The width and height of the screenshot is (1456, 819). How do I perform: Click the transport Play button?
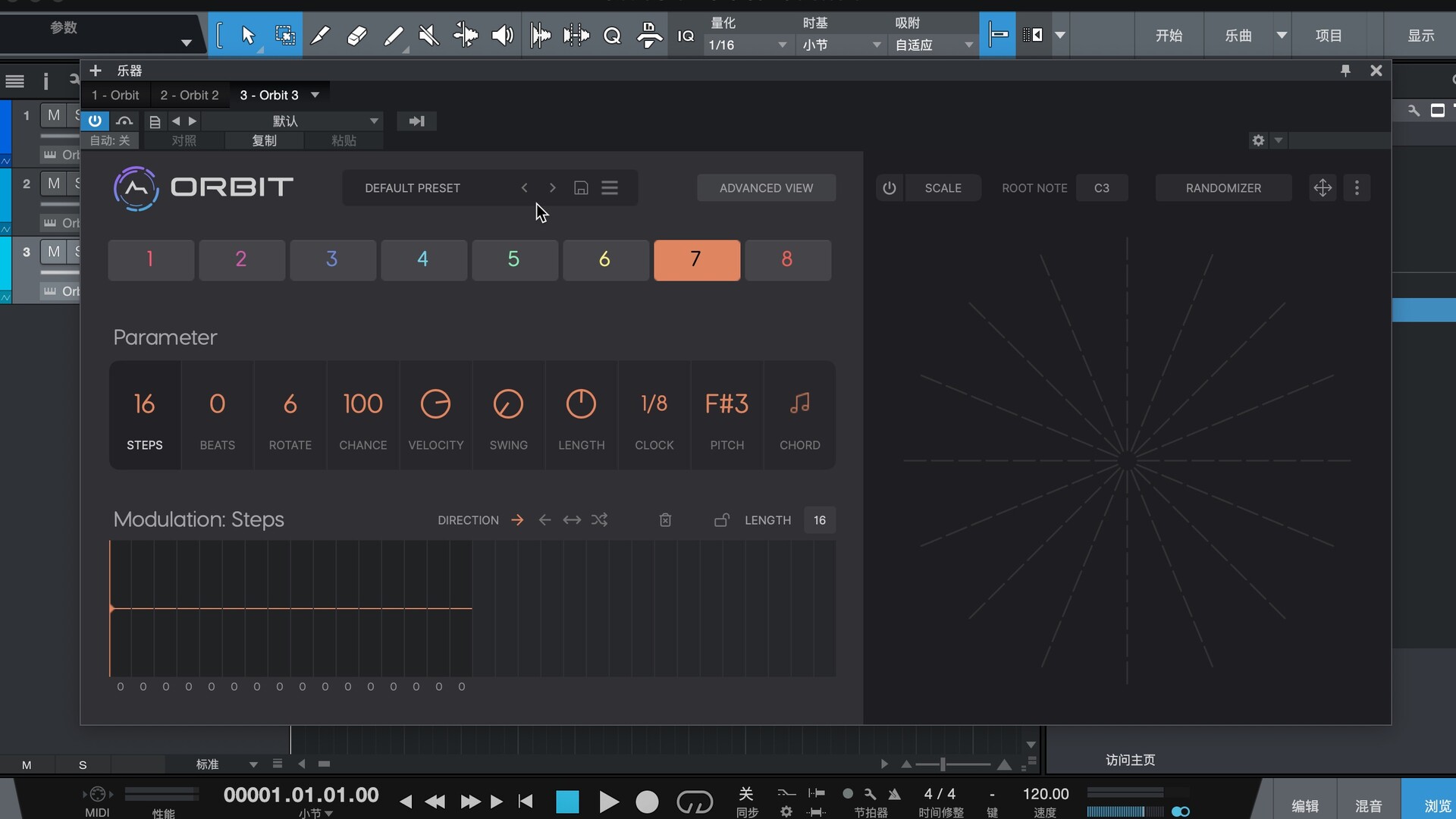607,802
